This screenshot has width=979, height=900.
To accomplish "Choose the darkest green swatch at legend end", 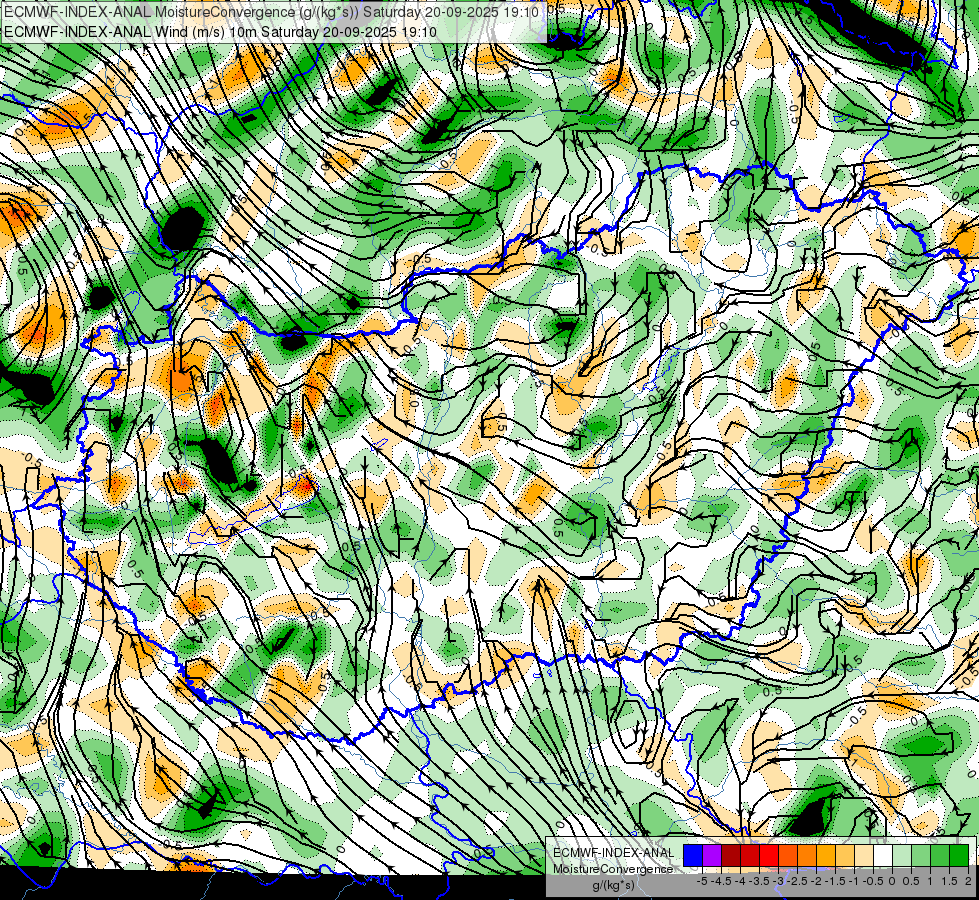I will point(959,855).
